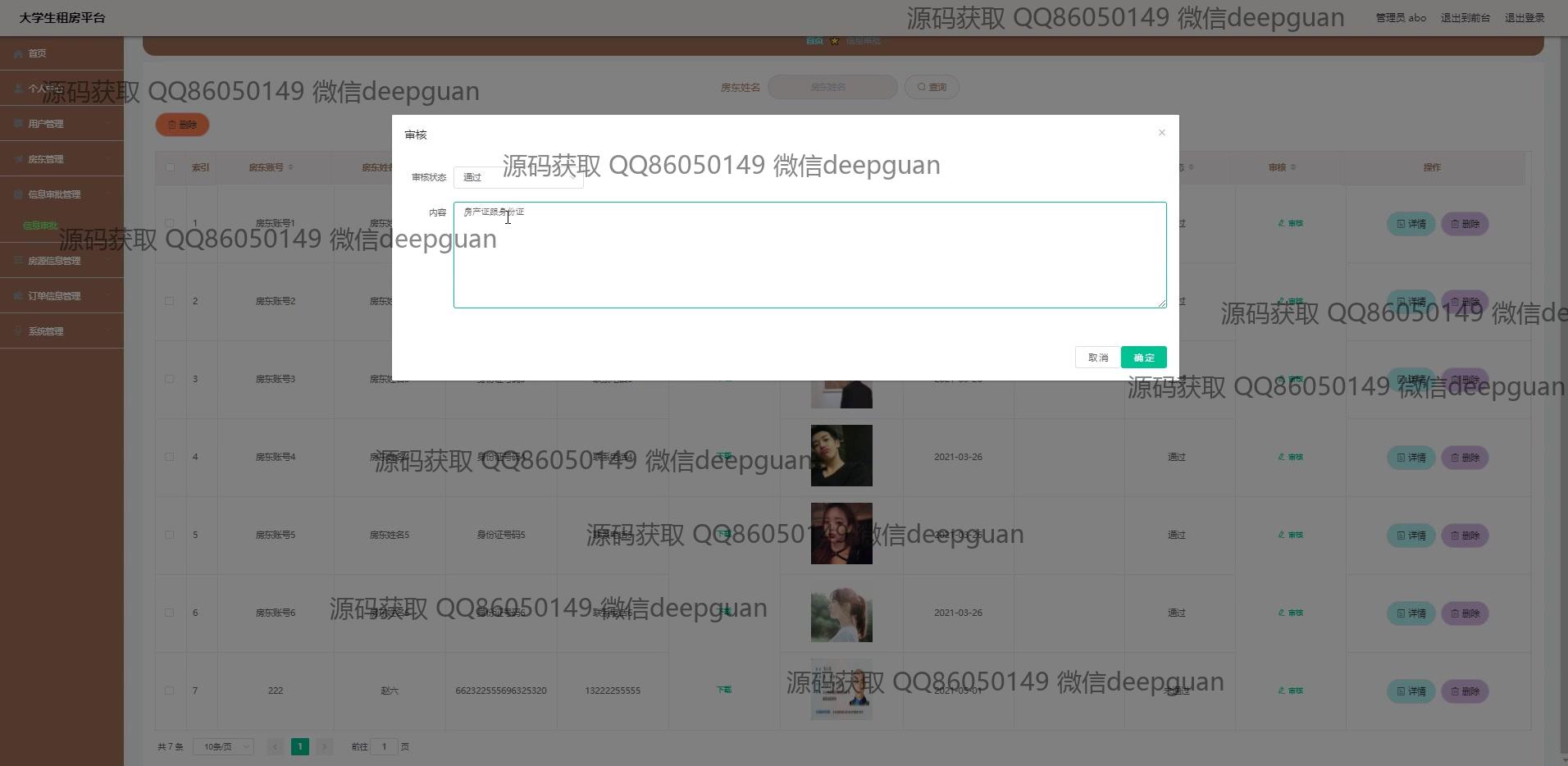Open the 10条/页 page size dropdown
Screen dimensions: 1568x766
223,746
